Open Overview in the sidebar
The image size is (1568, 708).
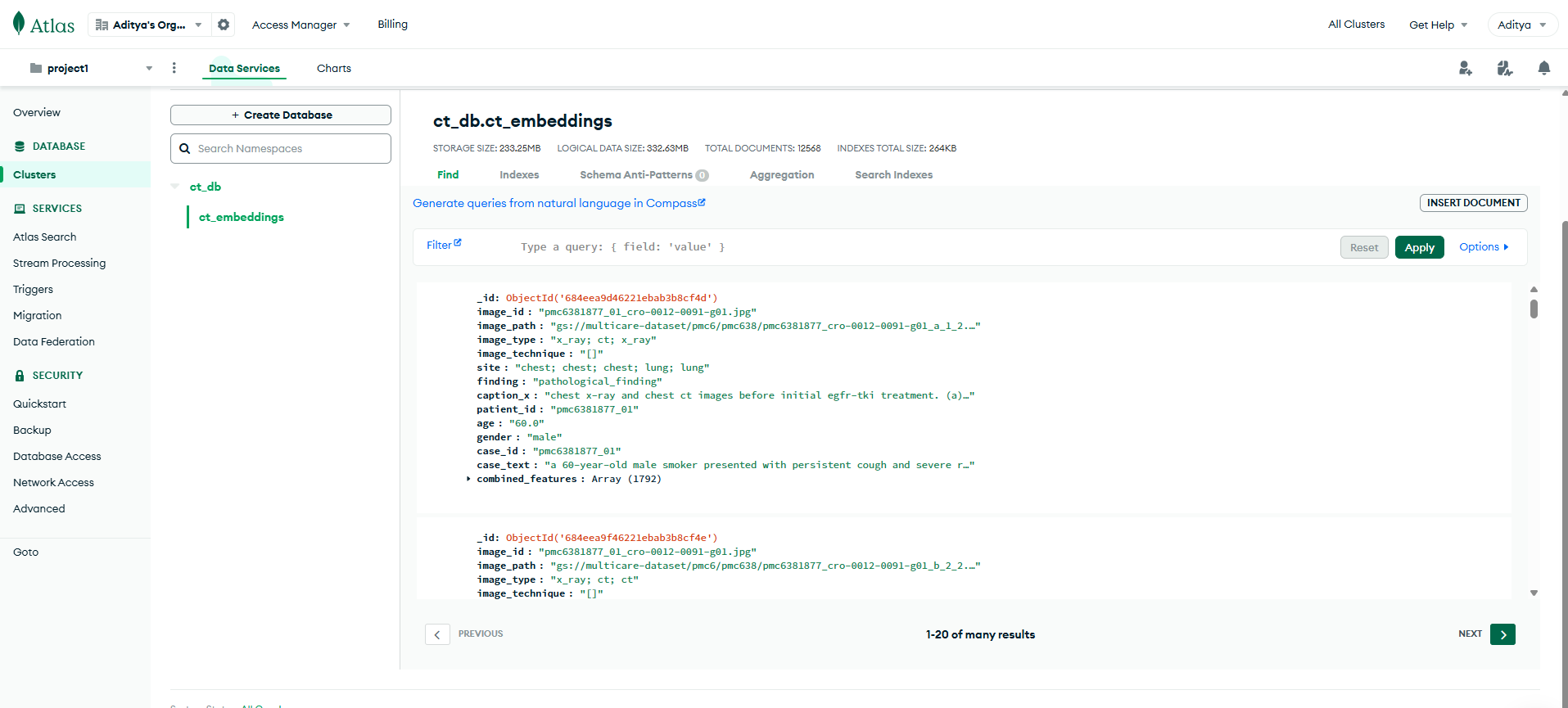[x=37, y=113]
